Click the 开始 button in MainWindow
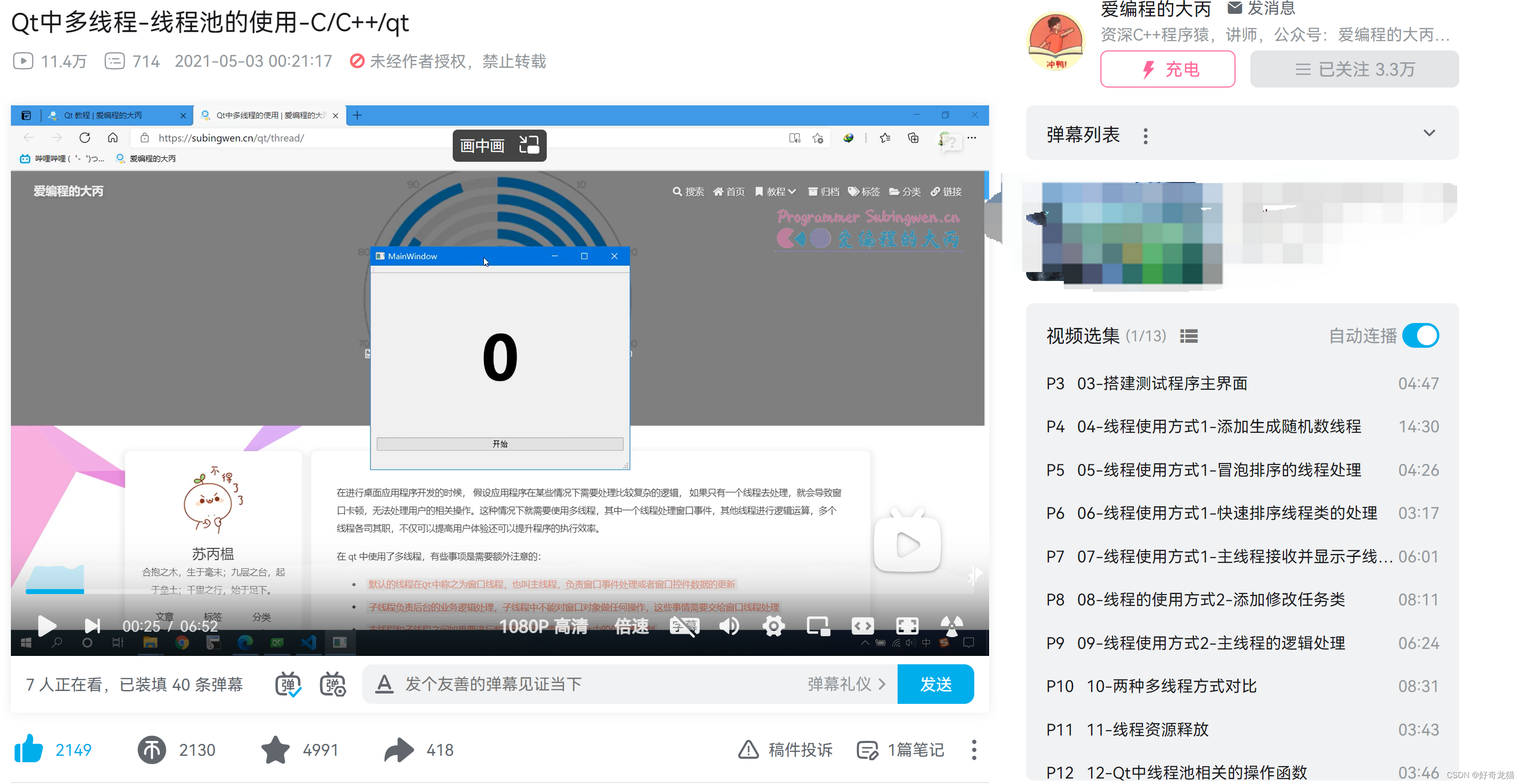This screenshot has height=784, width=1522. [x=500, y=444]
